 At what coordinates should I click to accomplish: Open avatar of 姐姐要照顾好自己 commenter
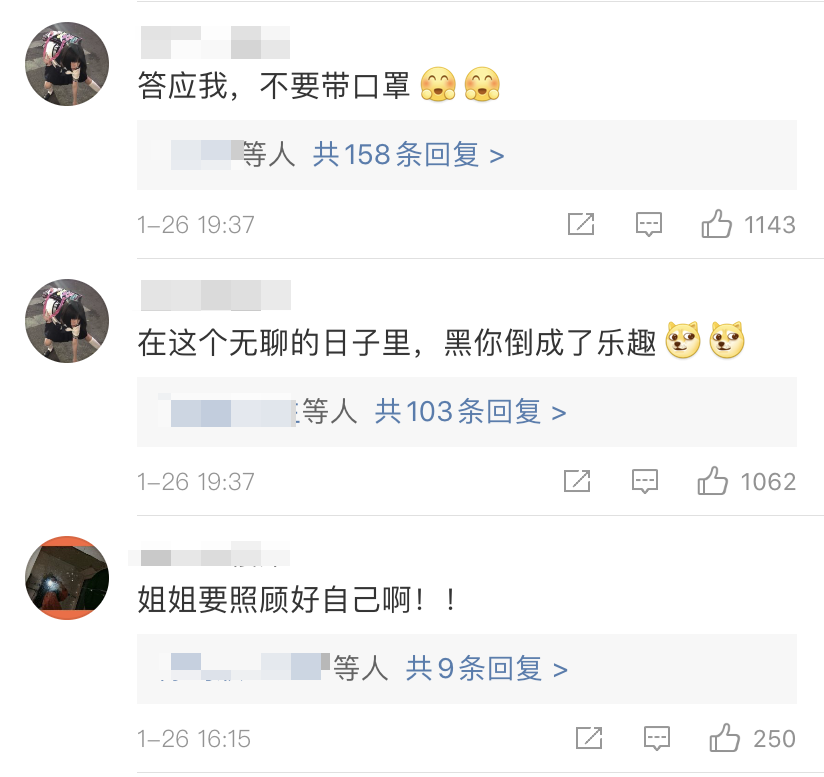(67, 577)
